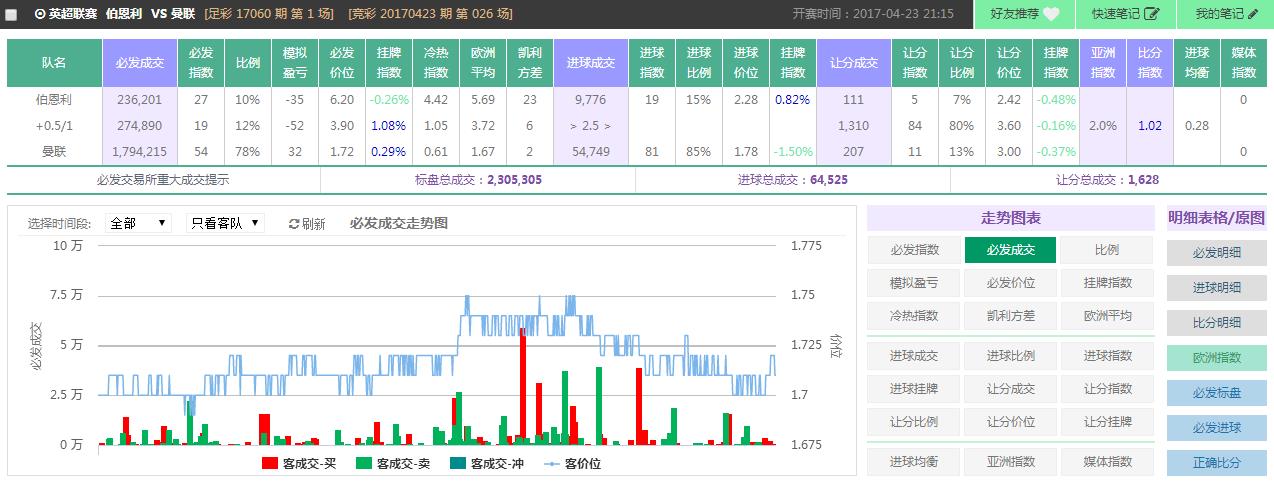The image size is (1274, 484).
Task: Select the 必发价位 chart button
Action: pos(1010,283)
